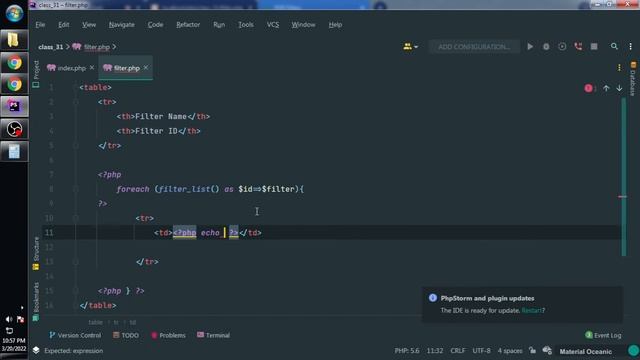640x360 pixels.
Task: Click the Run play icon
Action: pos(530,47)
